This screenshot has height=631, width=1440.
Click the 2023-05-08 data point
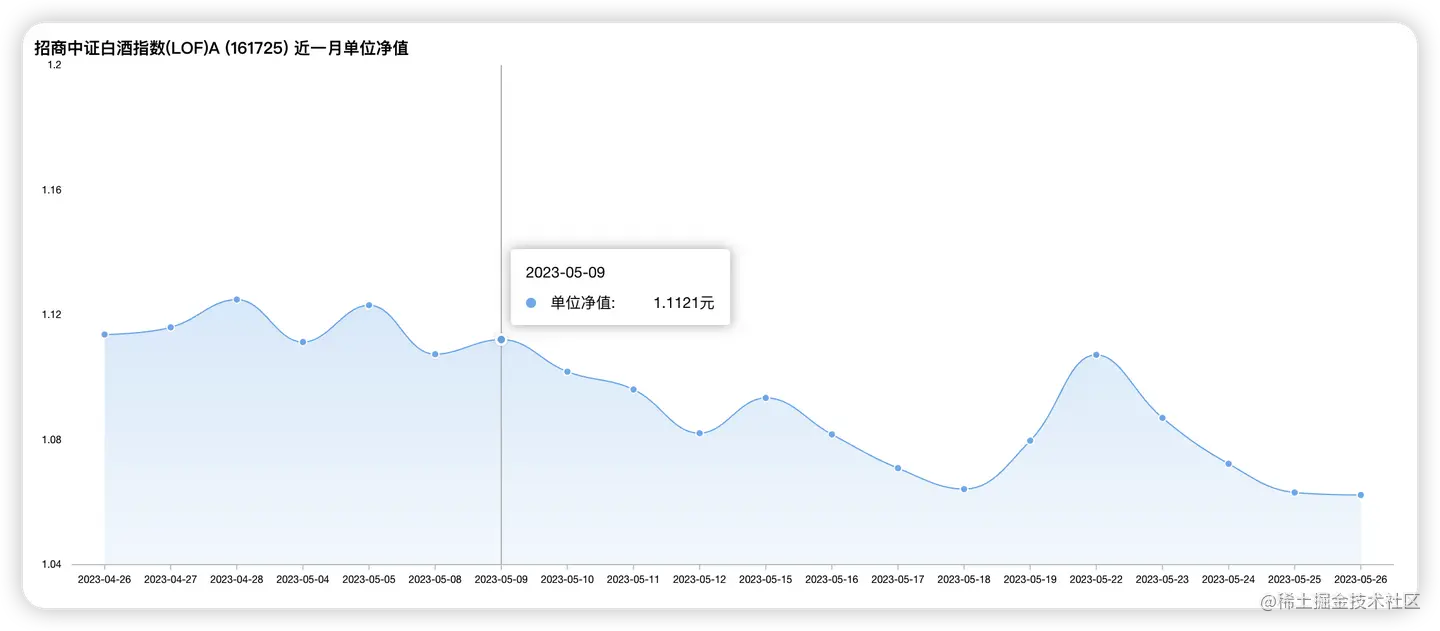(x=435, y=354)
